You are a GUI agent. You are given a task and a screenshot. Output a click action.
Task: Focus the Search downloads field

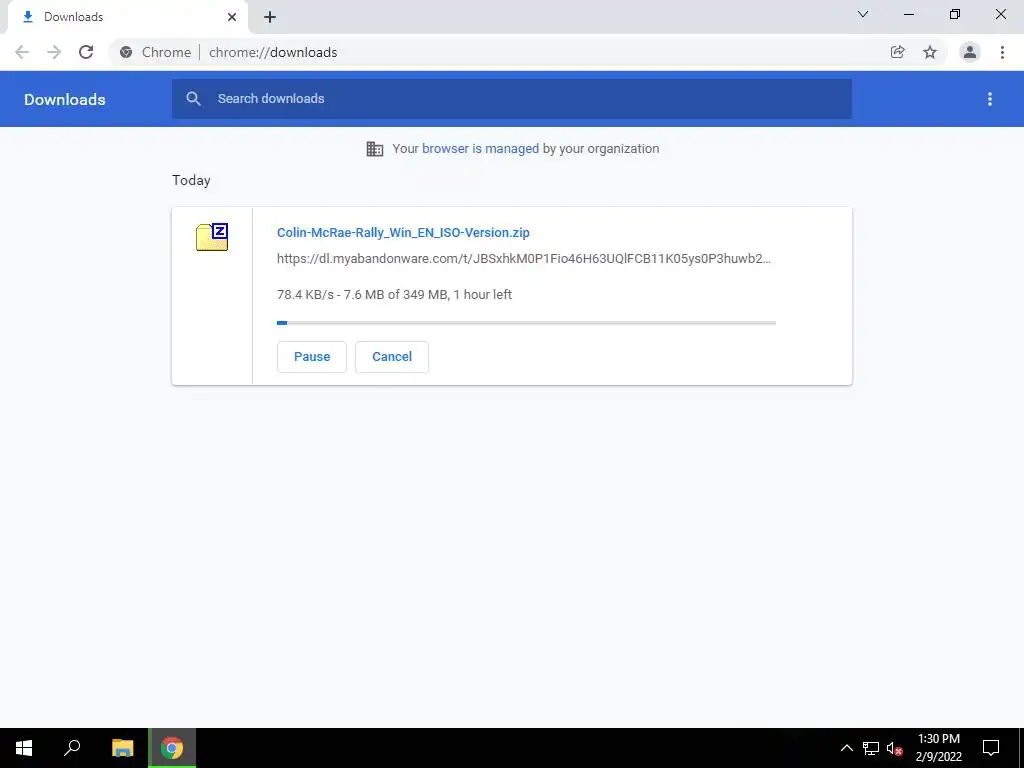[512, 99]
